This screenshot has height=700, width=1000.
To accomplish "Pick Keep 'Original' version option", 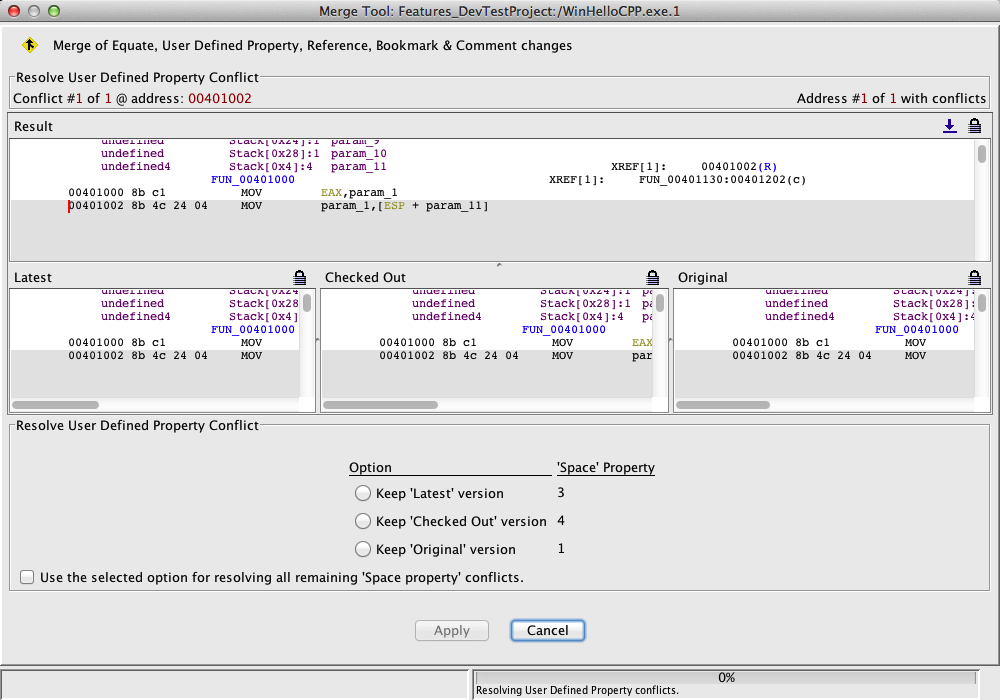I will click(x=363, y=549).
